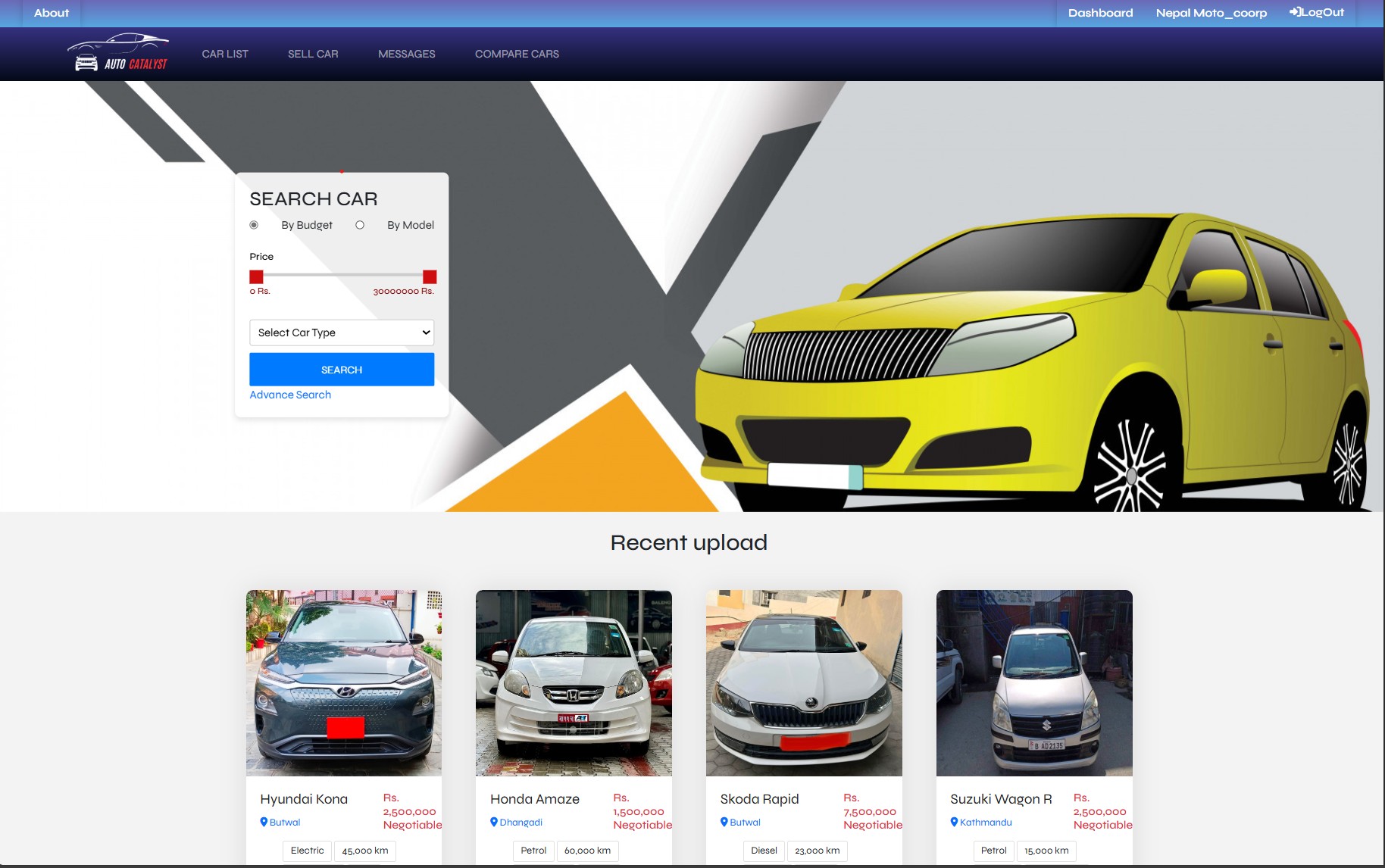Click the Dhangadi location pin icon
1385x868 pixels.
494,822
